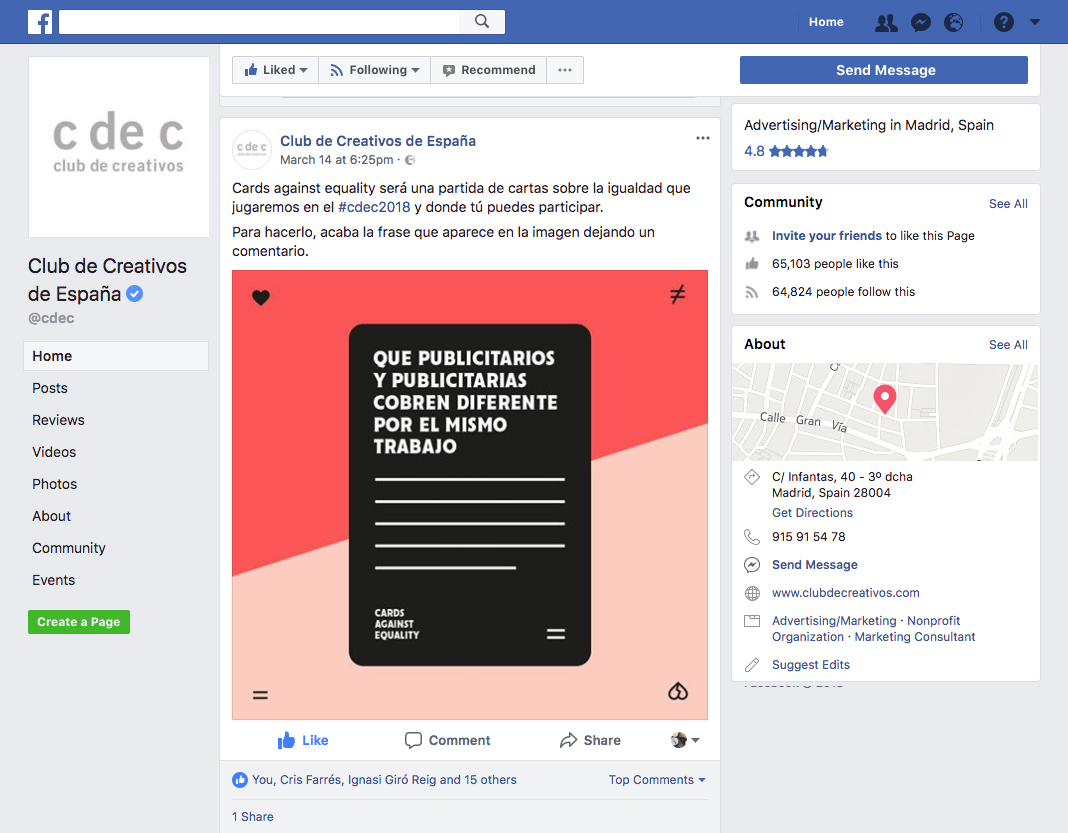
Task: Select About in the page sidebar
Action: pyautogui.click(x=51, y=516)
